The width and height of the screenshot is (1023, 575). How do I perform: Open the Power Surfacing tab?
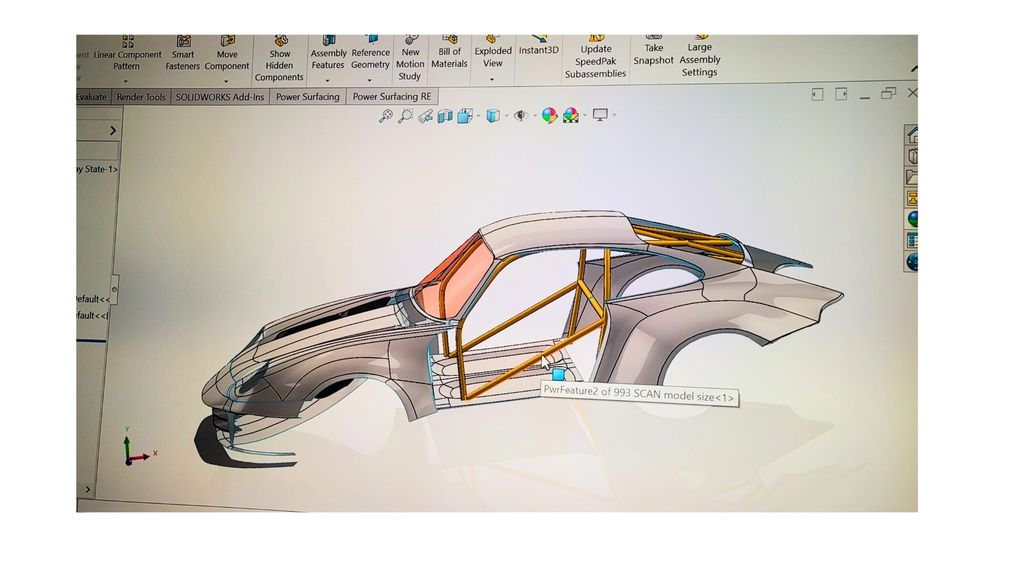[307, 97]
